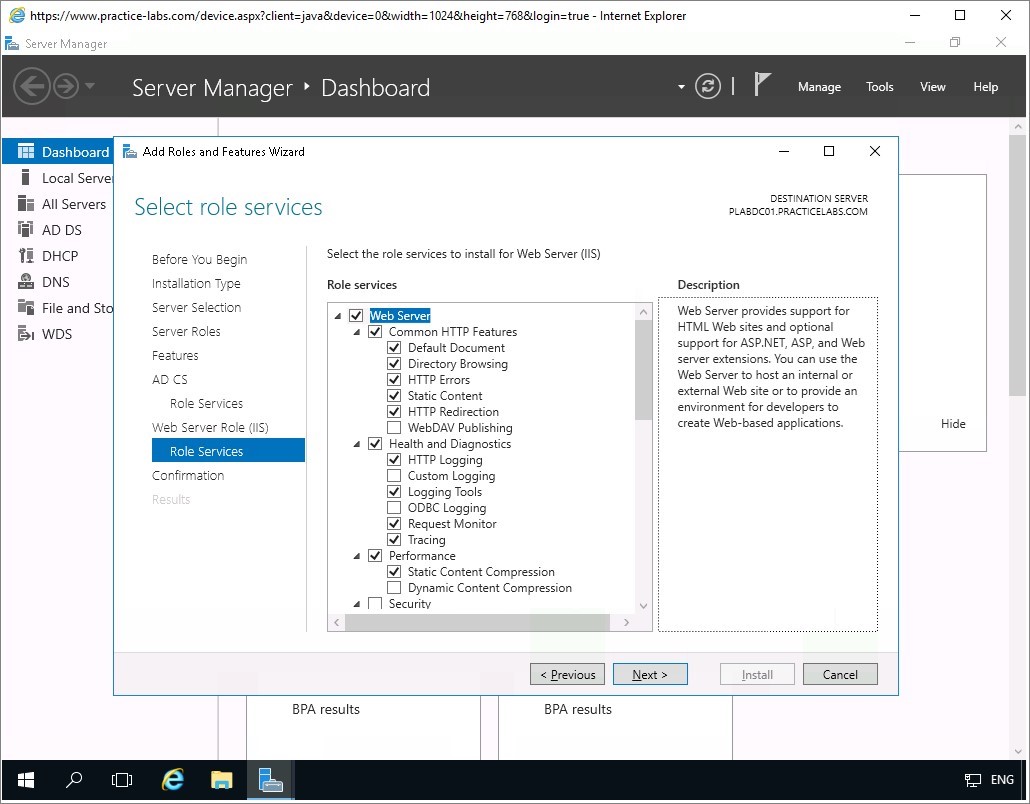1030x804 pixels.
Task: Uncheck Common HTTP Features
Action: pos(375,332)
